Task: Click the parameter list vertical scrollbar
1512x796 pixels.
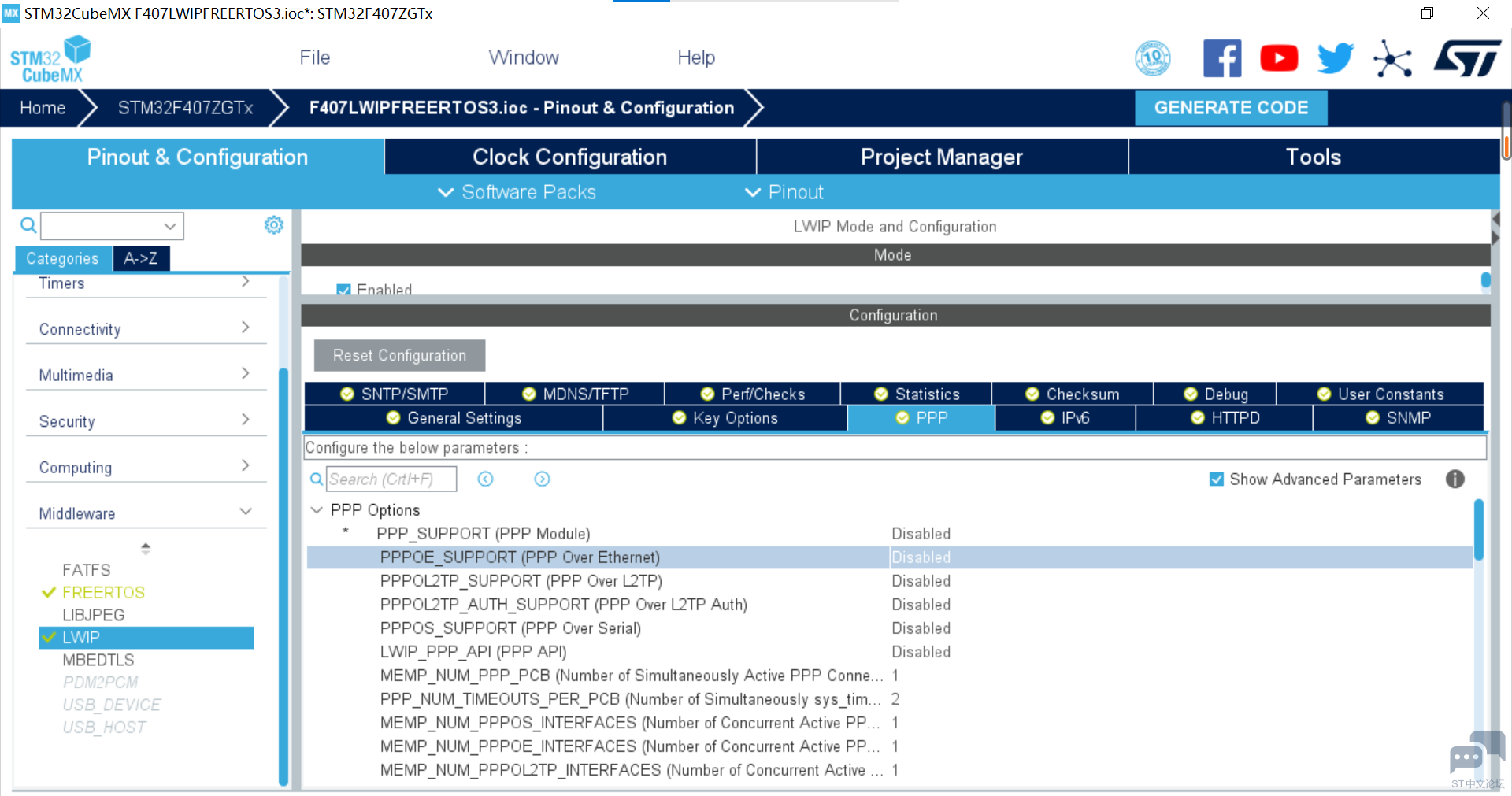Action: pyautogui.click(x=1479, y=530)
